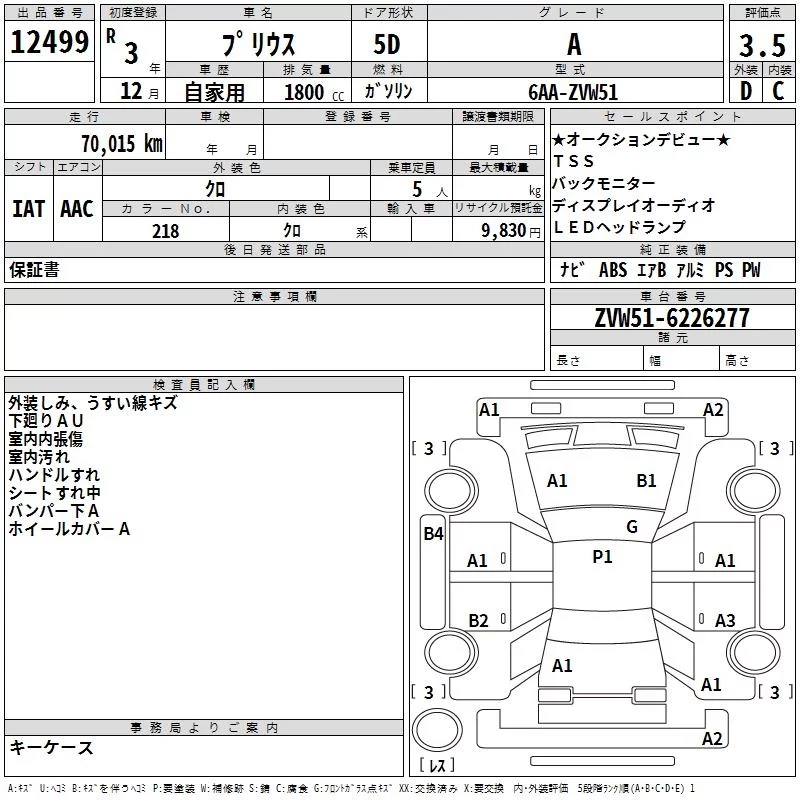Click the B1 mark on the hood
Viewport: 800px width, 800px height.
coord(646,481)
